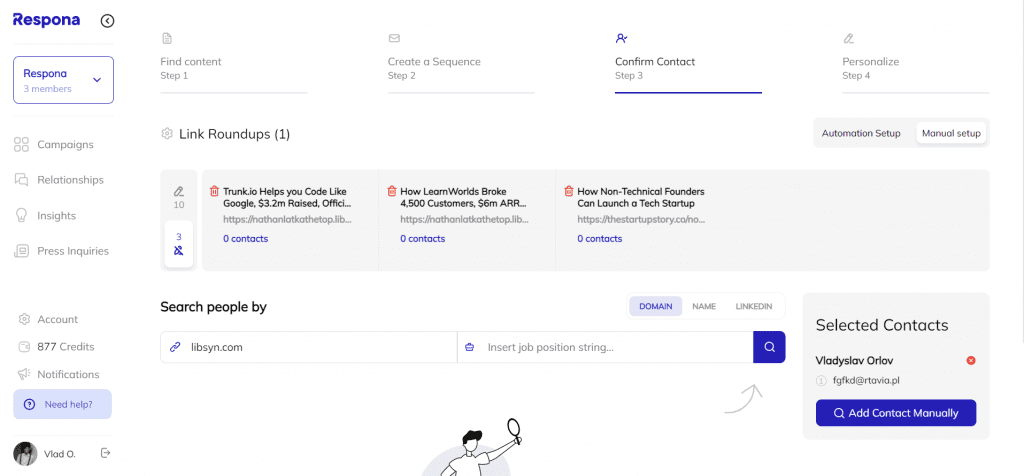Click Add Contact Manually button
Viewport: 1024px width, 476px height.
tap(896, 413)
